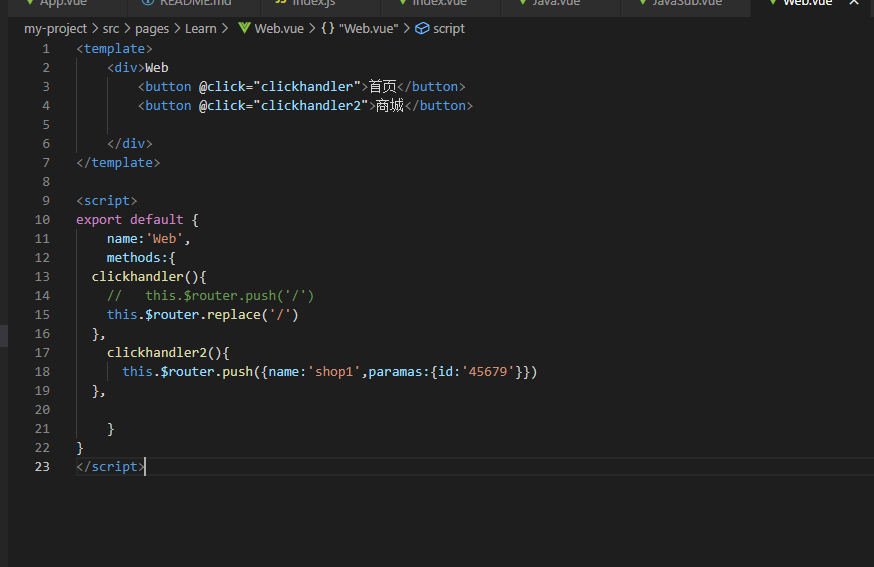
Task: Click the commented this.$router.push line
Action: tap(211, 295)
